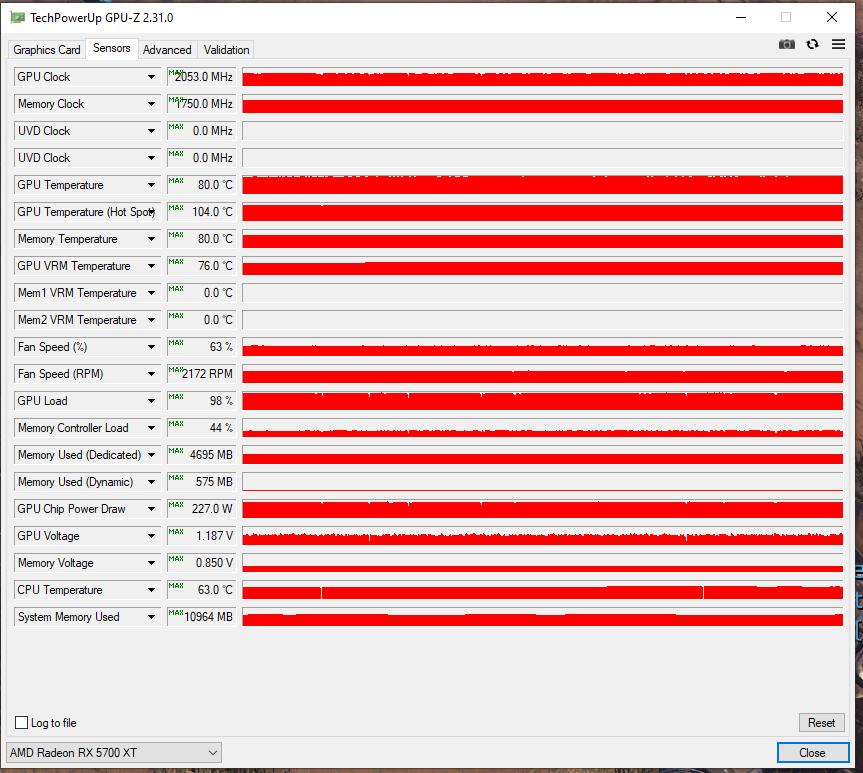Click the Fan Speed 63 % value
Viewport: 863px width, 773px height.
[x=201, y=347]
